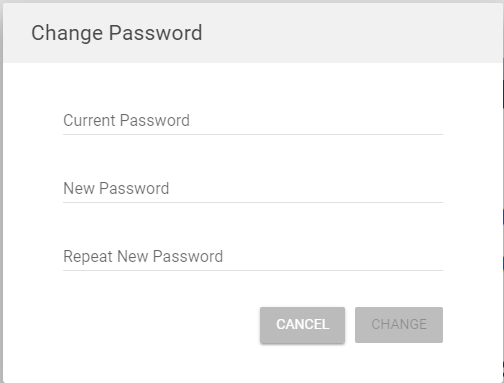Focus the New Password text field

point(253,189)
